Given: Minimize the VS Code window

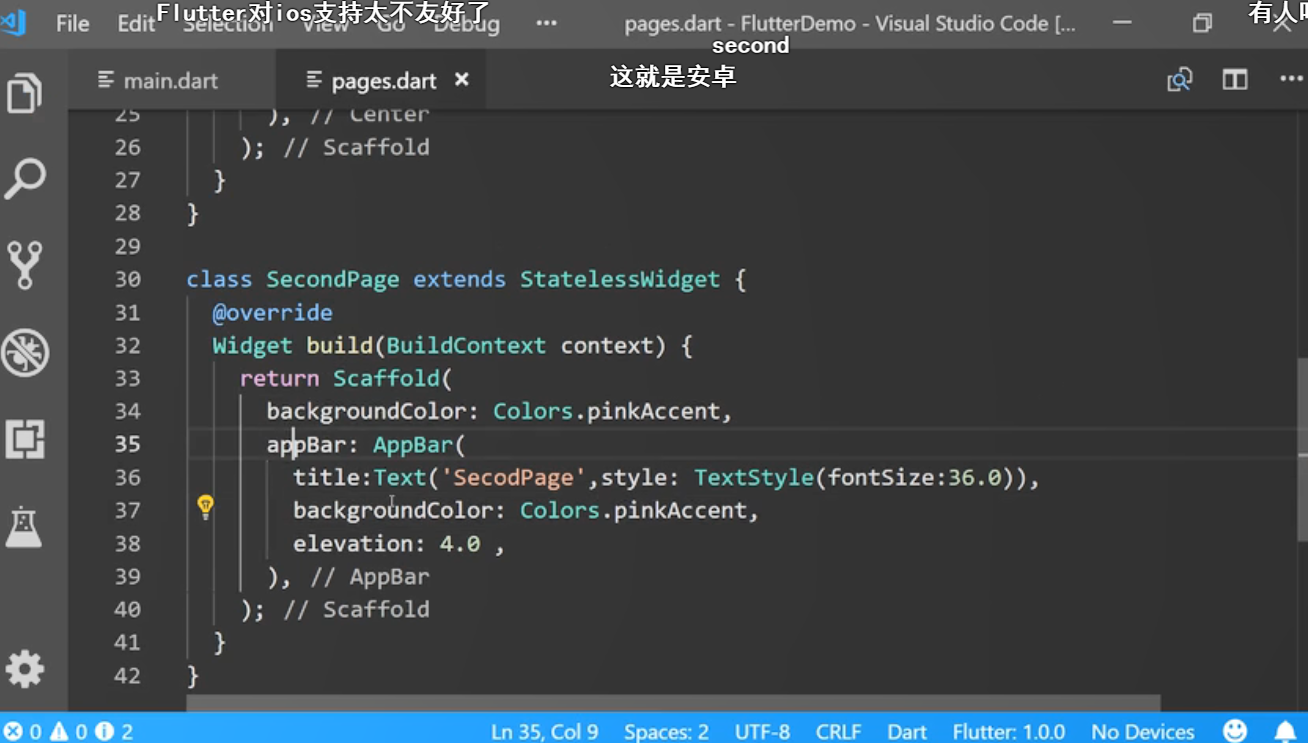Looking at the screenshot, I should (x=1122, y=23).
